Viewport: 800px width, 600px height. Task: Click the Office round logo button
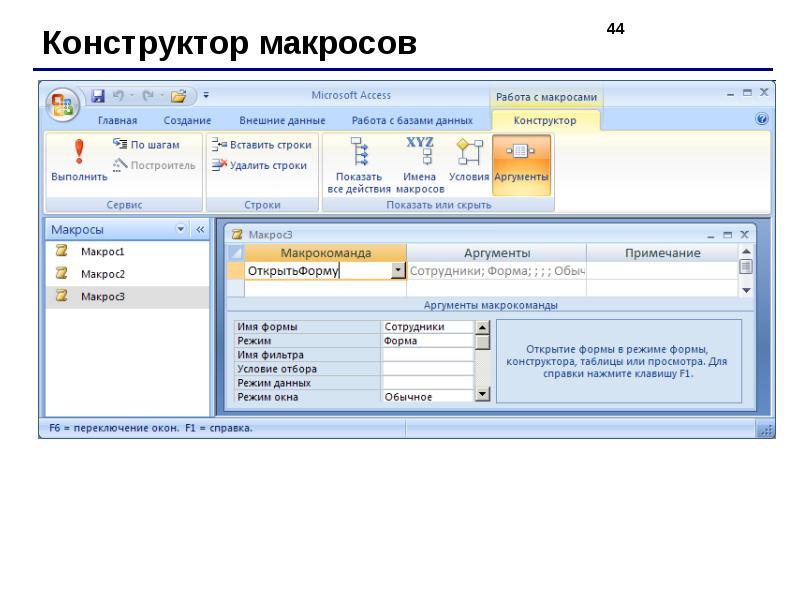[x=63, y=105]
